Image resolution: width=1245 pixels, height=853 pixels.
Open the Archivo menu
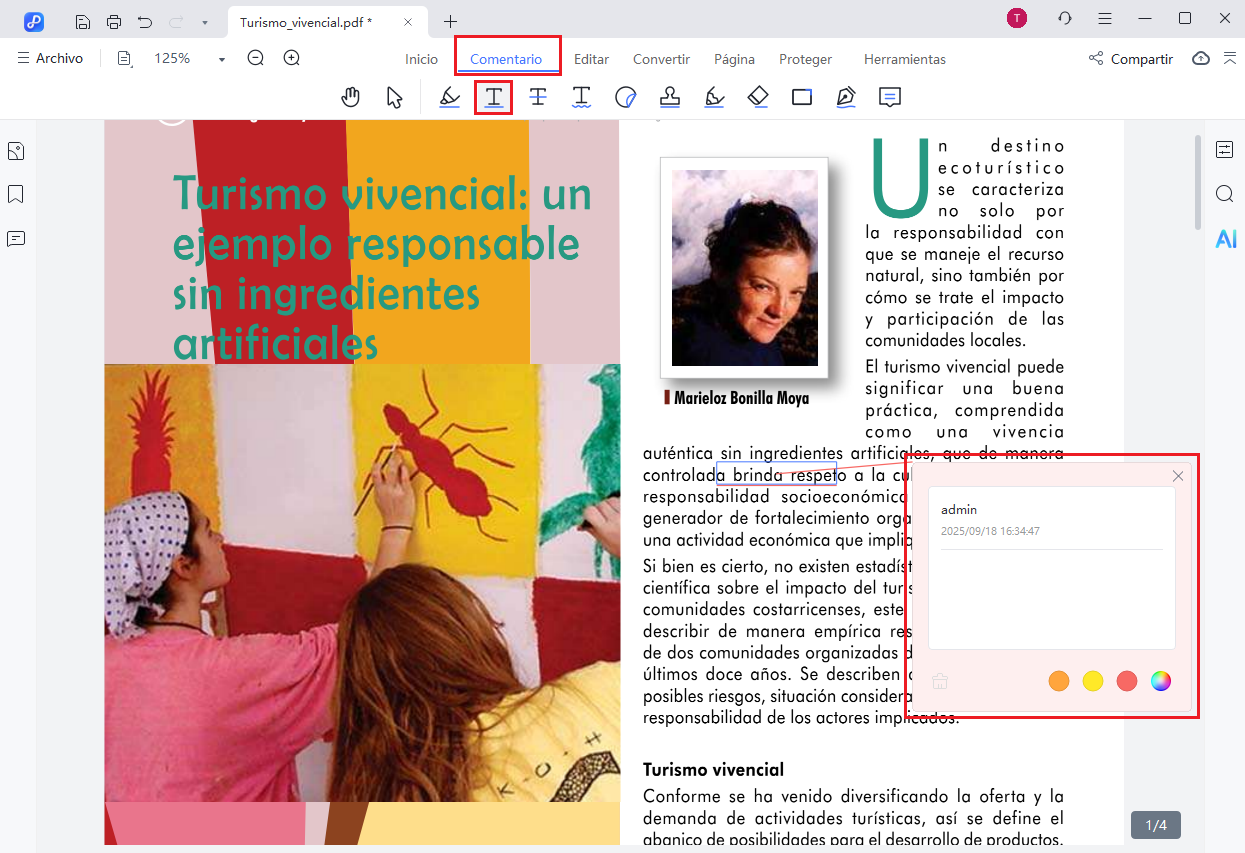click(x=50, y=59)
